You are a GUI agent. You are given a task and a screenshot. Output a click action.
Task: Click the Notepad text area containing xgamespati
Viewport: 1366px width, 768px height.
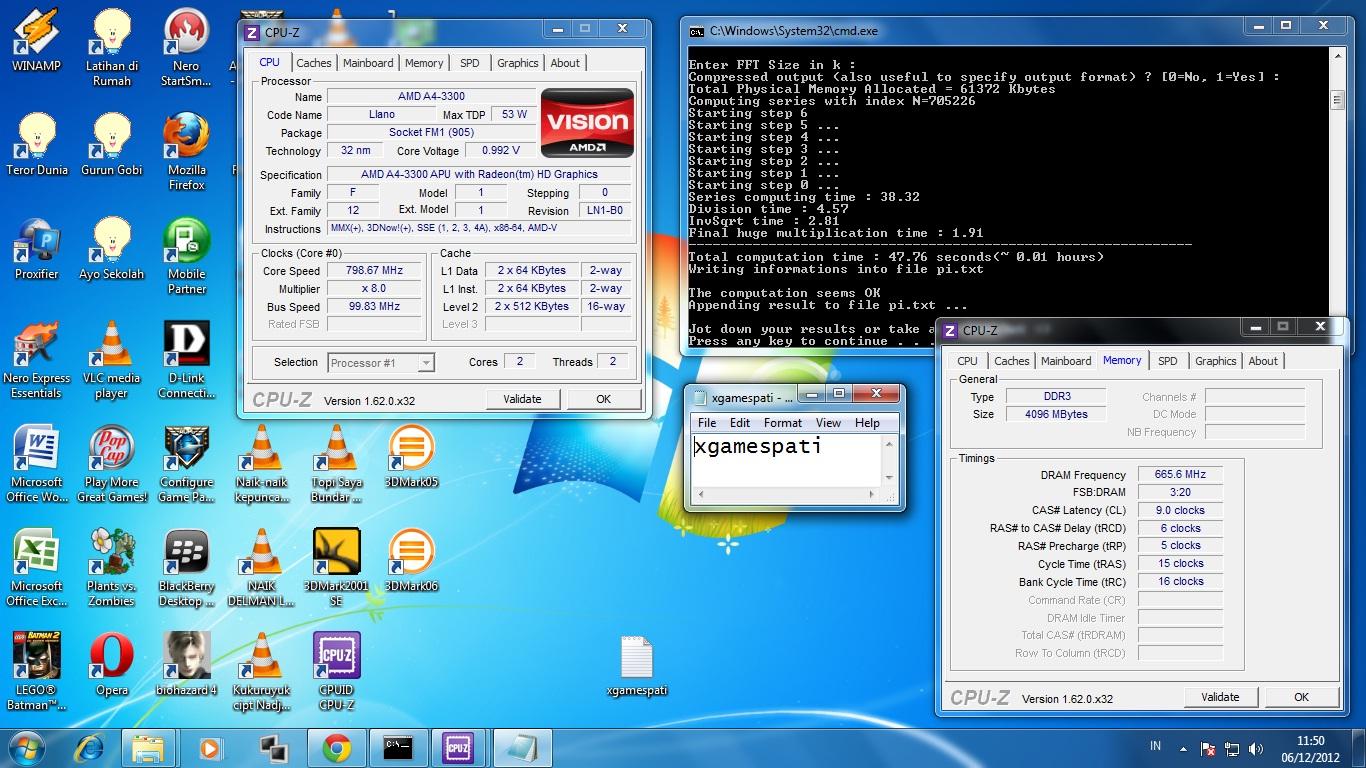[x=786, y=461]
